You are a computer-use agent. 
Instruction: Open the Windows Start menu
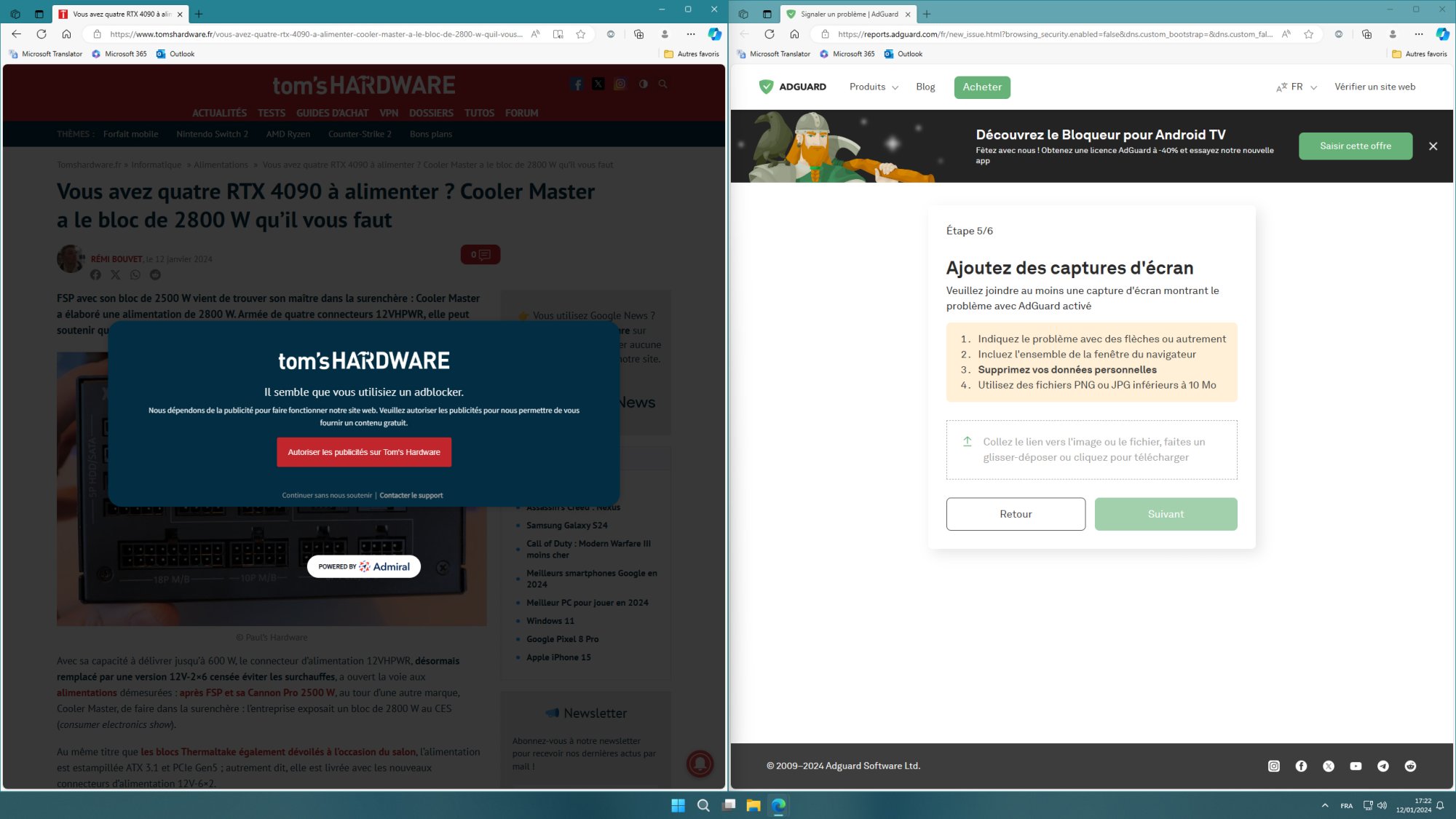click(678, 806)
